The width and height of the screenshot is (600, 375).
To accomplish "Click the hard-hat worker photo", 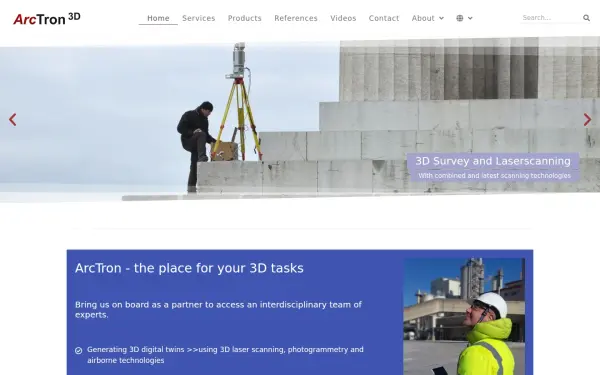I will pos(464,317).
